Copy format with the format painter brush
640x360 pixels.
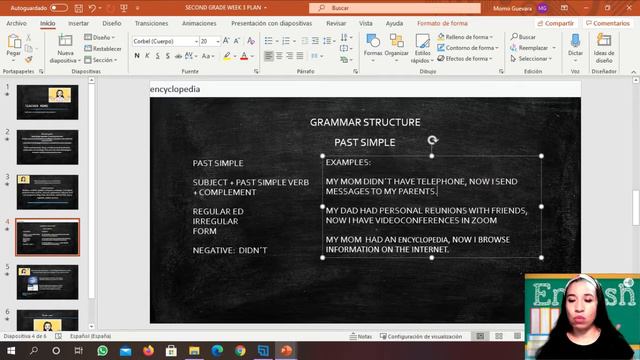click(29, 60)
